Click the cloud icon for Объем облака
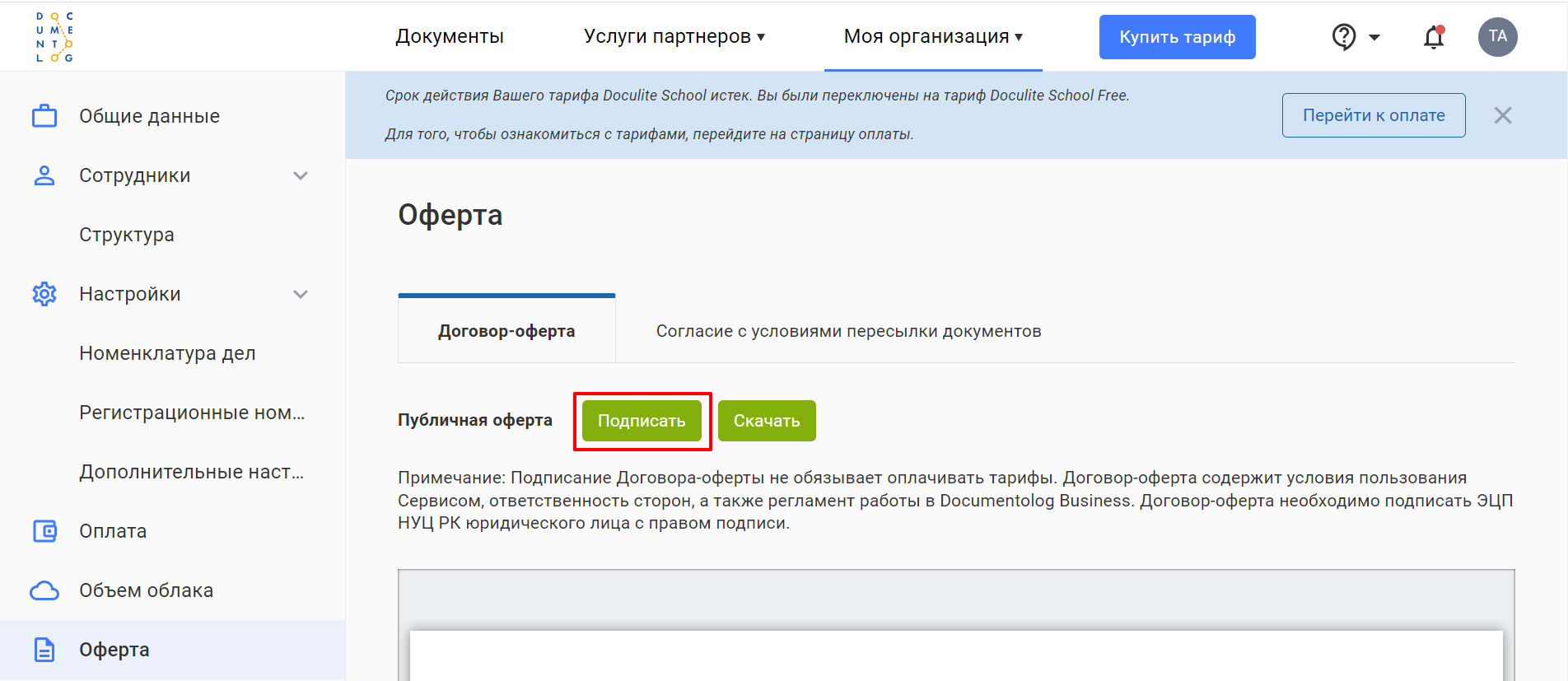Screen dimensions: 1568x681 (x=44, y=590)
